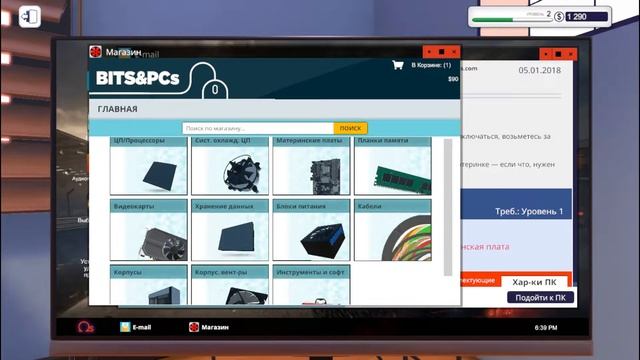Open the Кабели category
This screenshot has height=360, width=640.
click(393, 230)
